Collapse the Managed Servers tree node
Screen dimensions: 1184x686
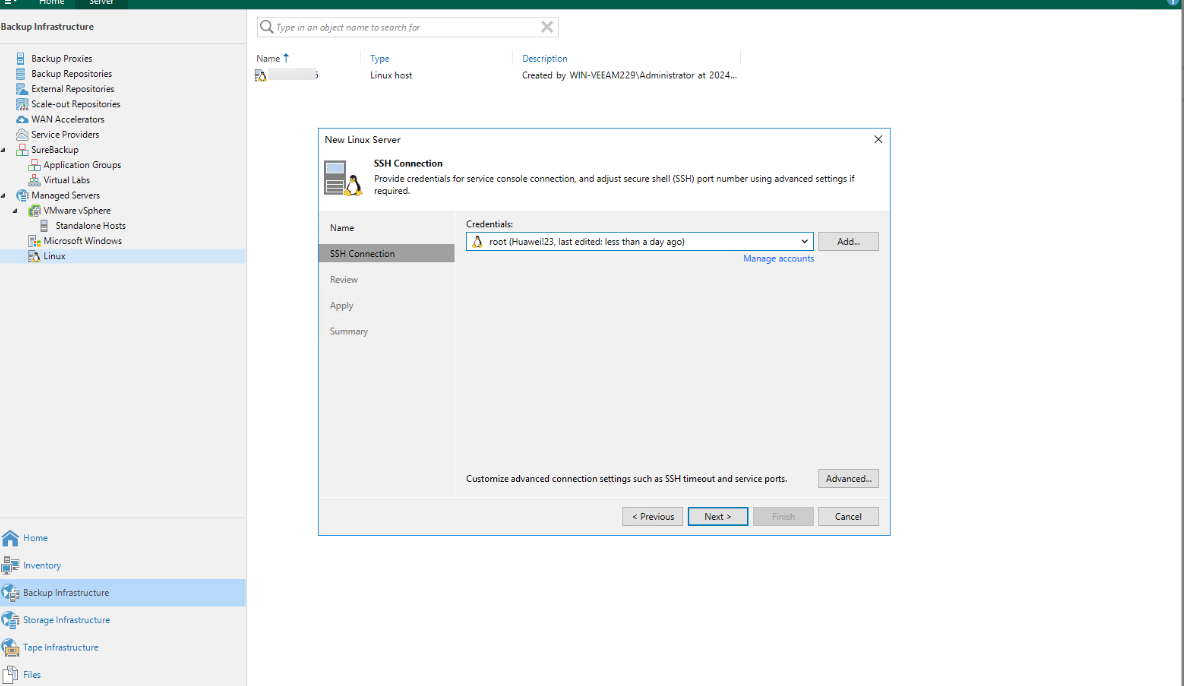coord(5,196)
